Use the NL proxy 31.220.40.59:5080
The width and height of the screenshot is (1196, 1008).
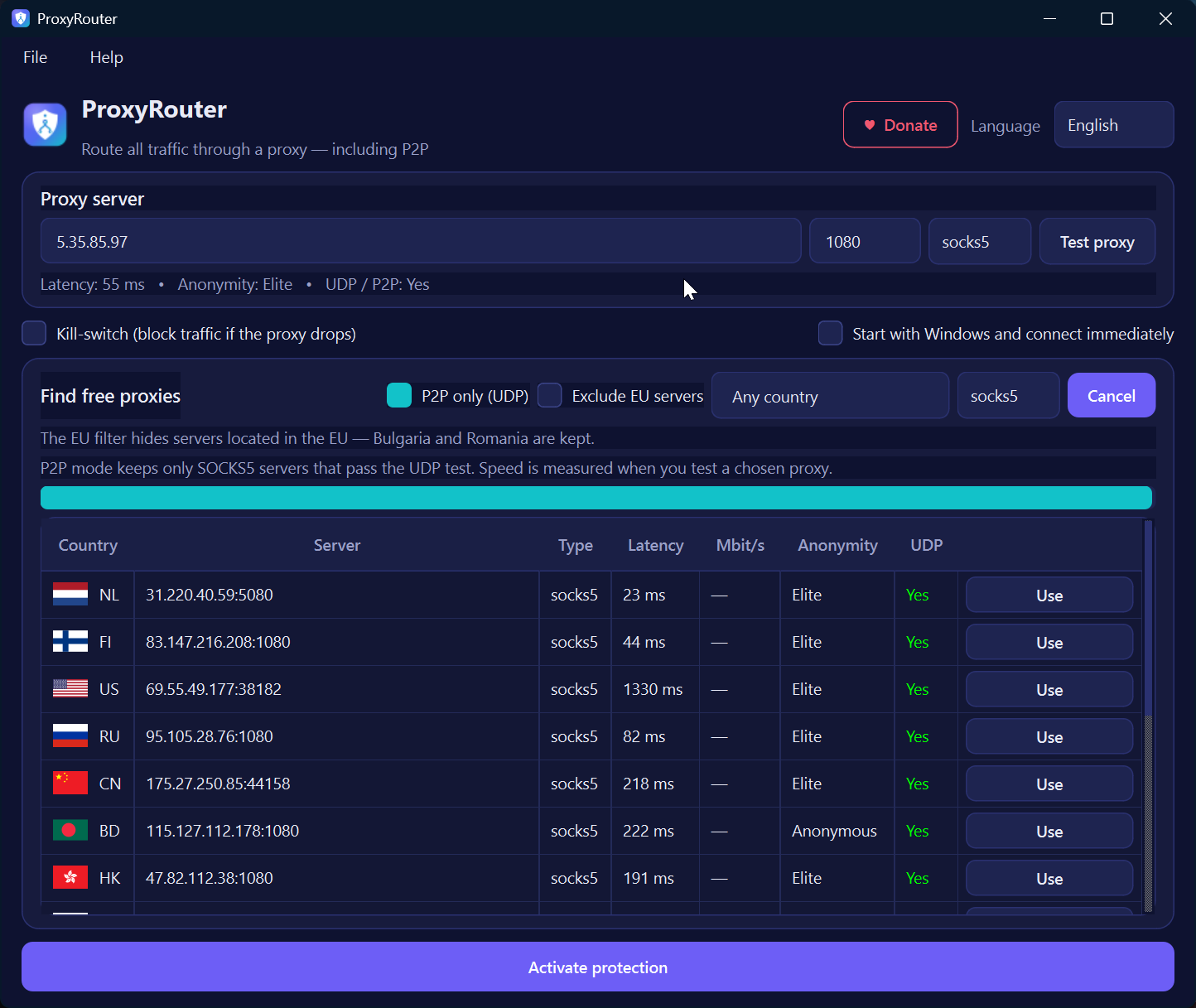[1049, 596]
